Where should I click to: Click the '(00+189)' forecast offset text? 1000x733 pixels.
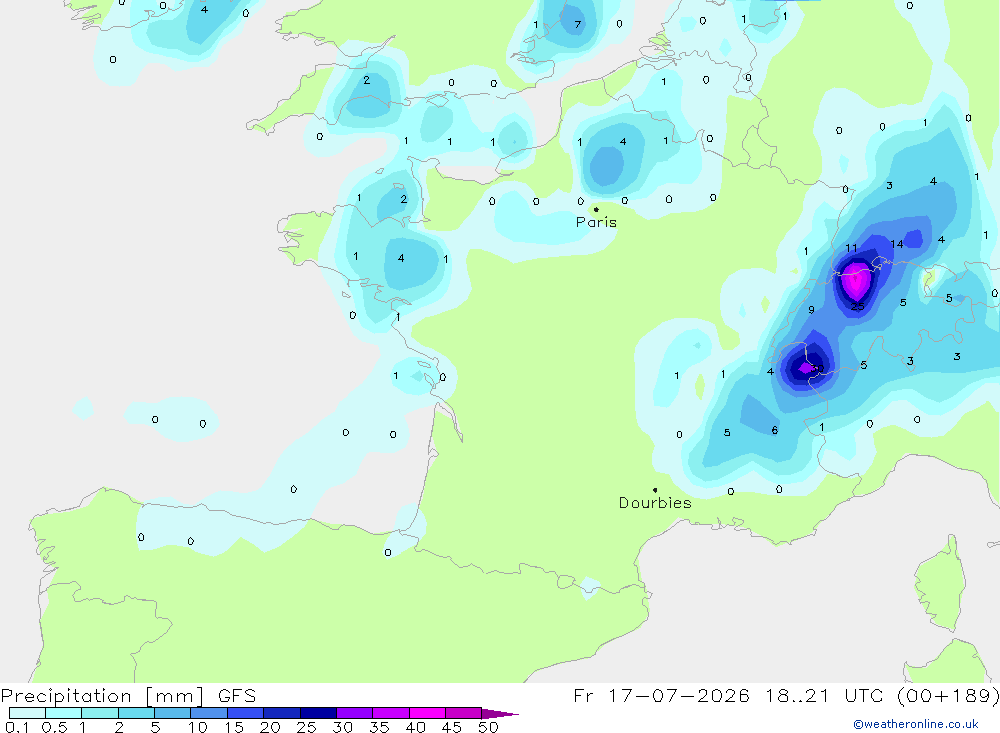pyautogui.click(x=949, y=695)
